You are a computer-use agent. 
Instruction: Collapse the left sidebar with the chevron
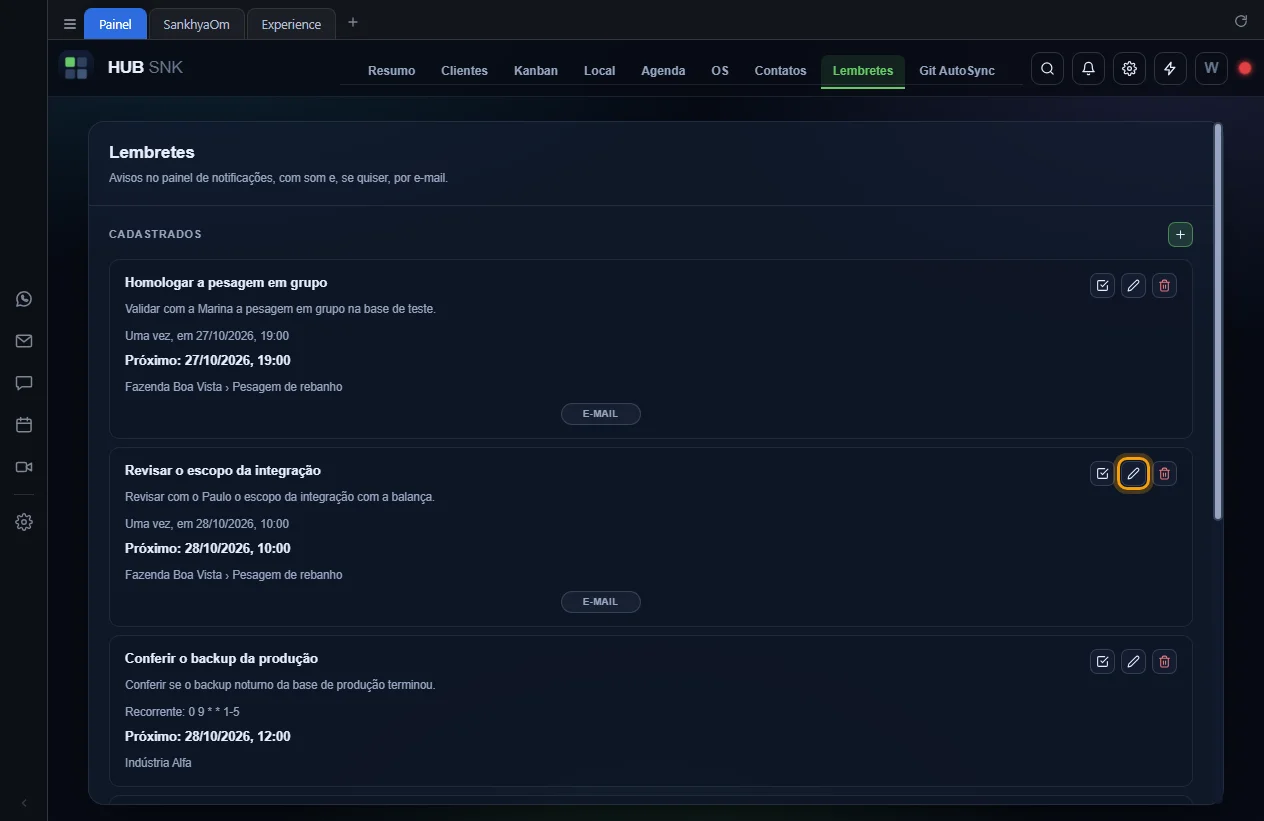(24, 803)
